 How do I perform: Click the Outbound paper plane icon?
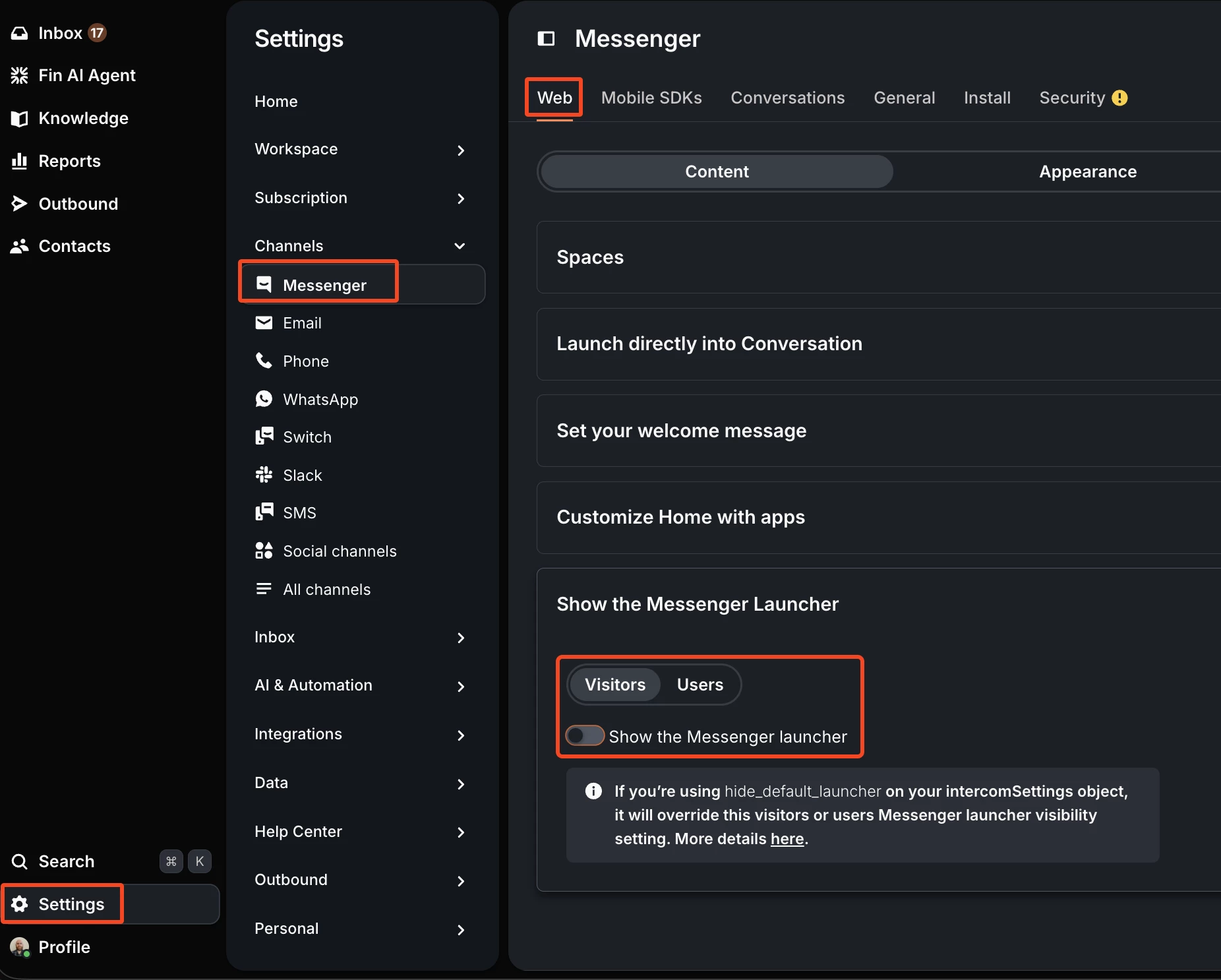pyautogui.click(x=20, y=204)
